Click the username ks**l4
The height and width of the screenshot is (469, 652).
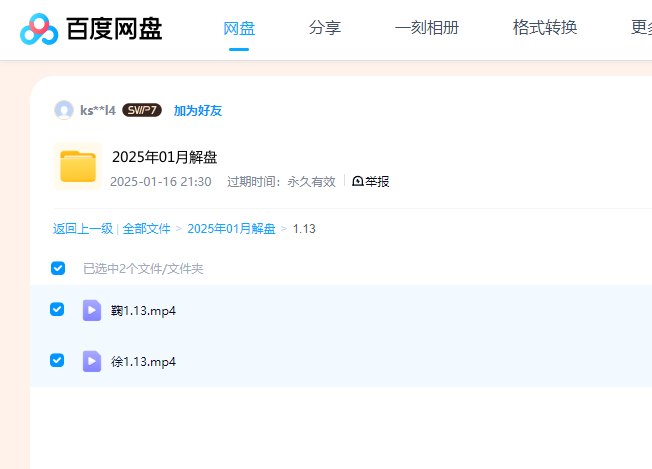[x=98, y=111]
